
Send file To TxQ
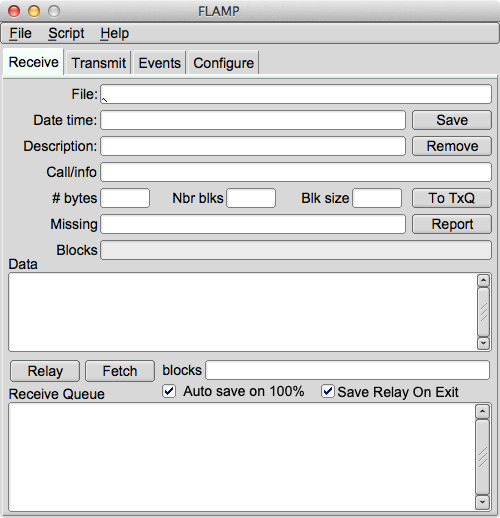coord(452,198)
